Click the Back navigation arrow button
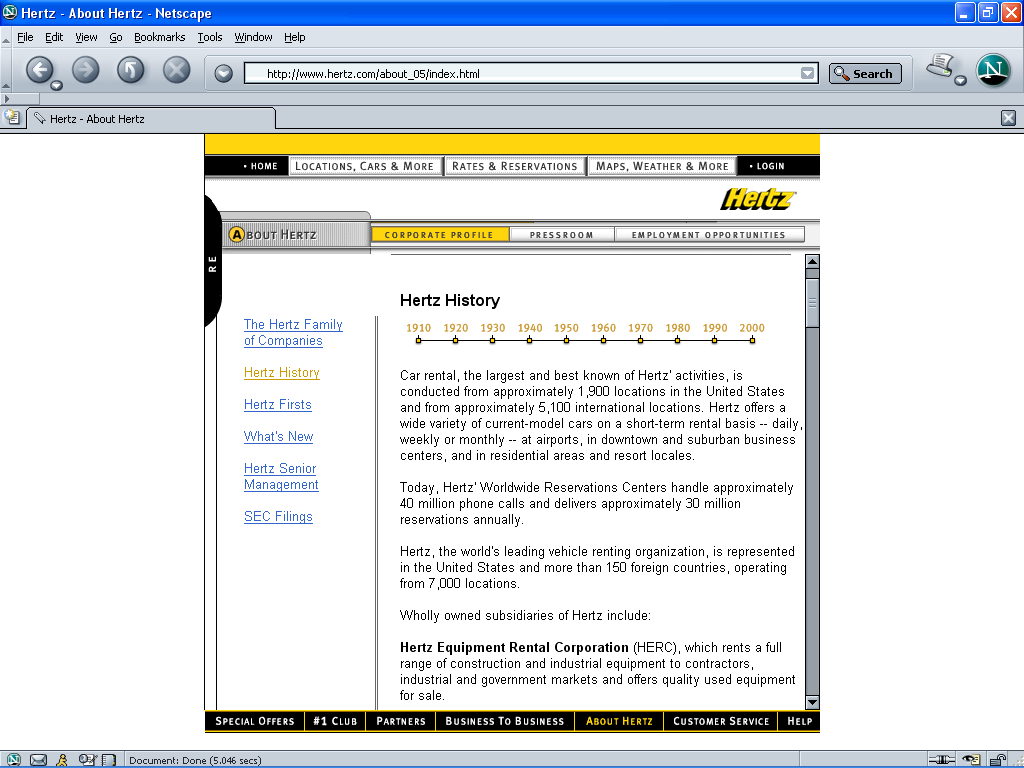The image size is (1024, 768). click(39, 70)
